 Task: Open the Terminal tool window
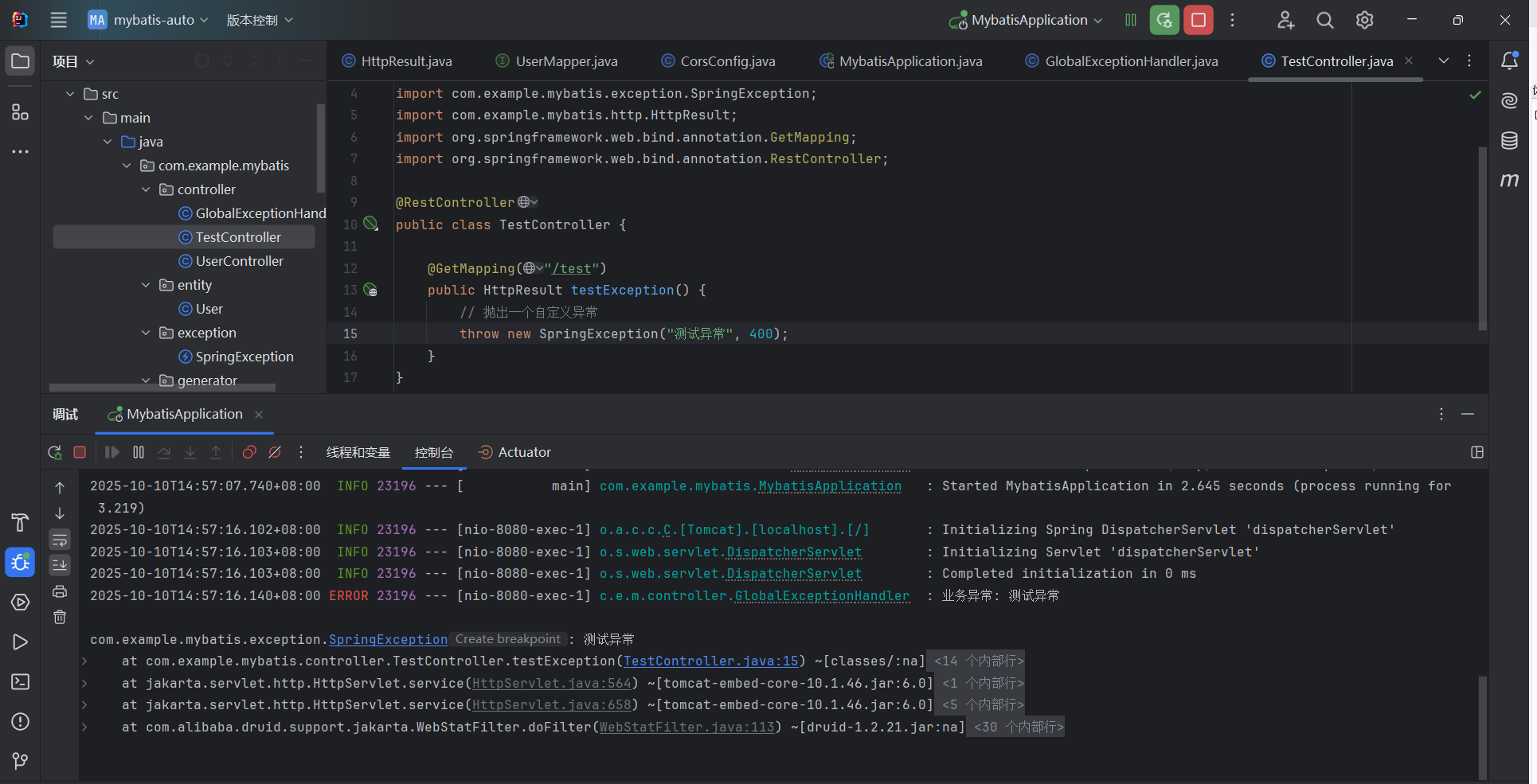point(20,682)
